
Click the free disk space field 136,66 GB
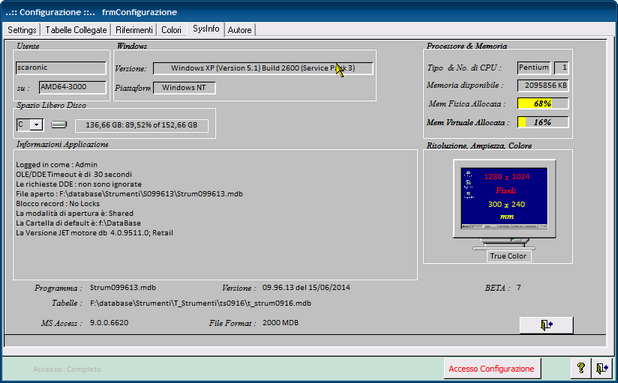pyautogui.click(x=141, y=125)
